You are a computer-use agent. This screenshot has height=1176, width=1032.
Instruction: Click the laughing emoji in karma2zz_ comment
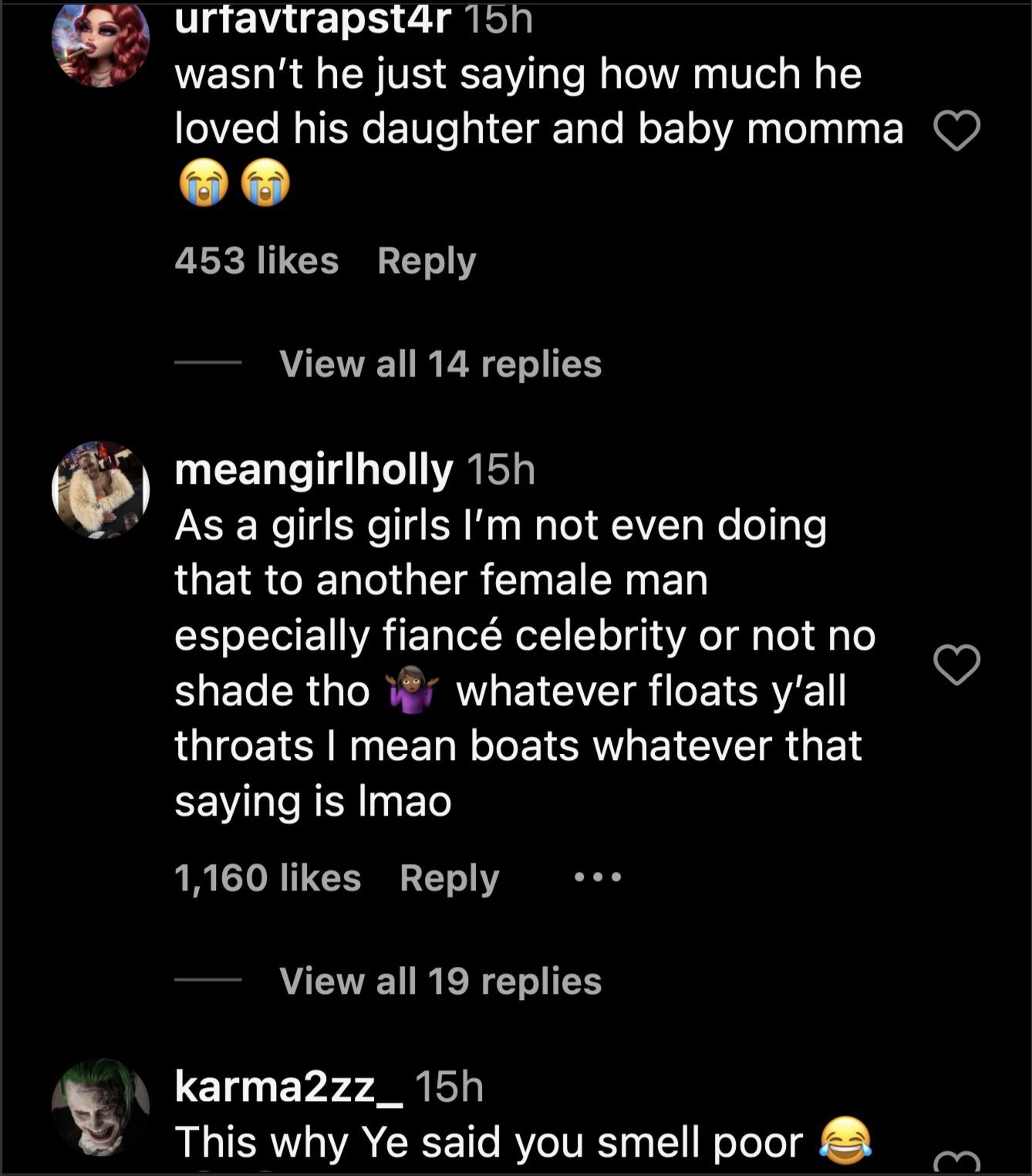[x=845, y=1141]
